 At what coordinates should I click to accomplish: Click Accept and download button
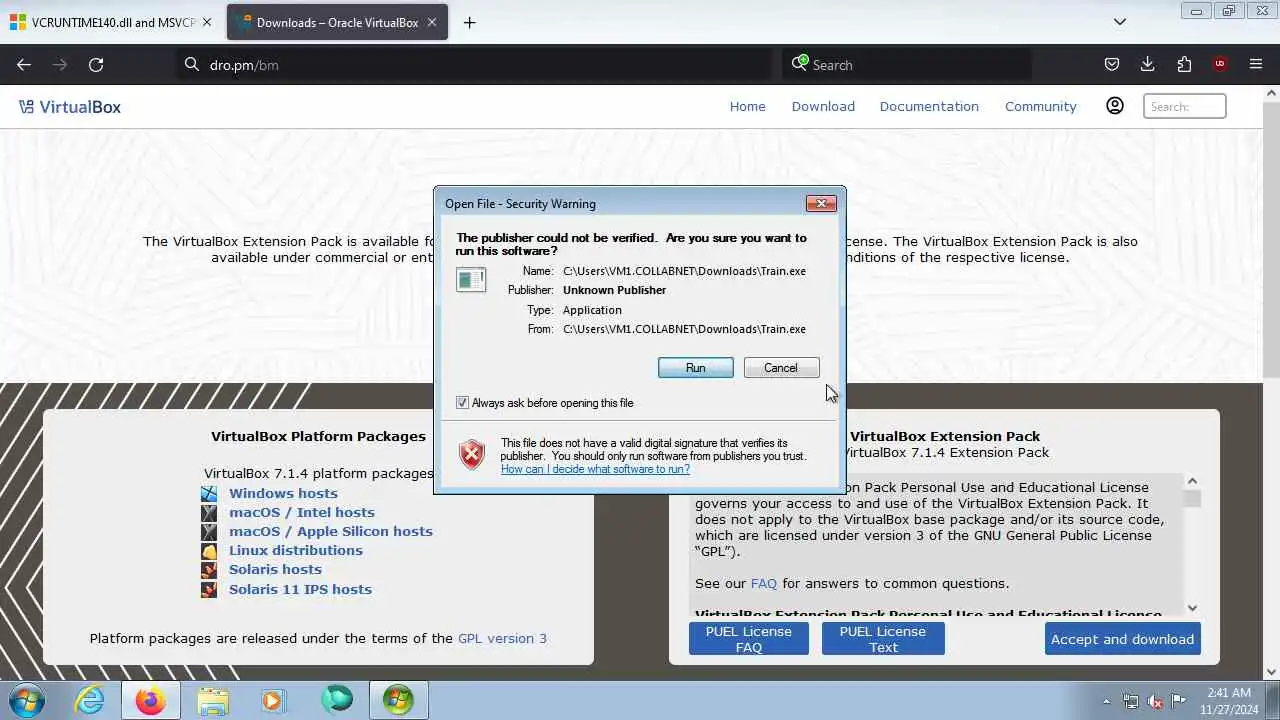pos(1122,639)
